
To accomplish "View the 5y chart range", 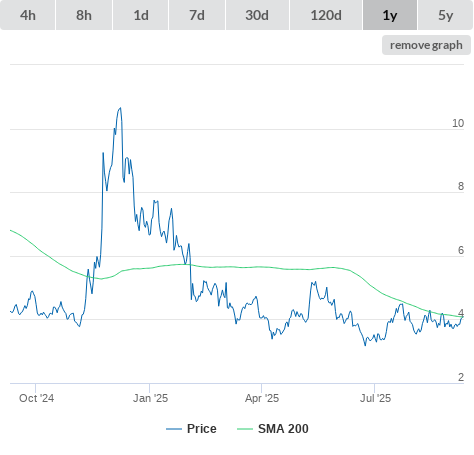I will (x=446, y=15).
